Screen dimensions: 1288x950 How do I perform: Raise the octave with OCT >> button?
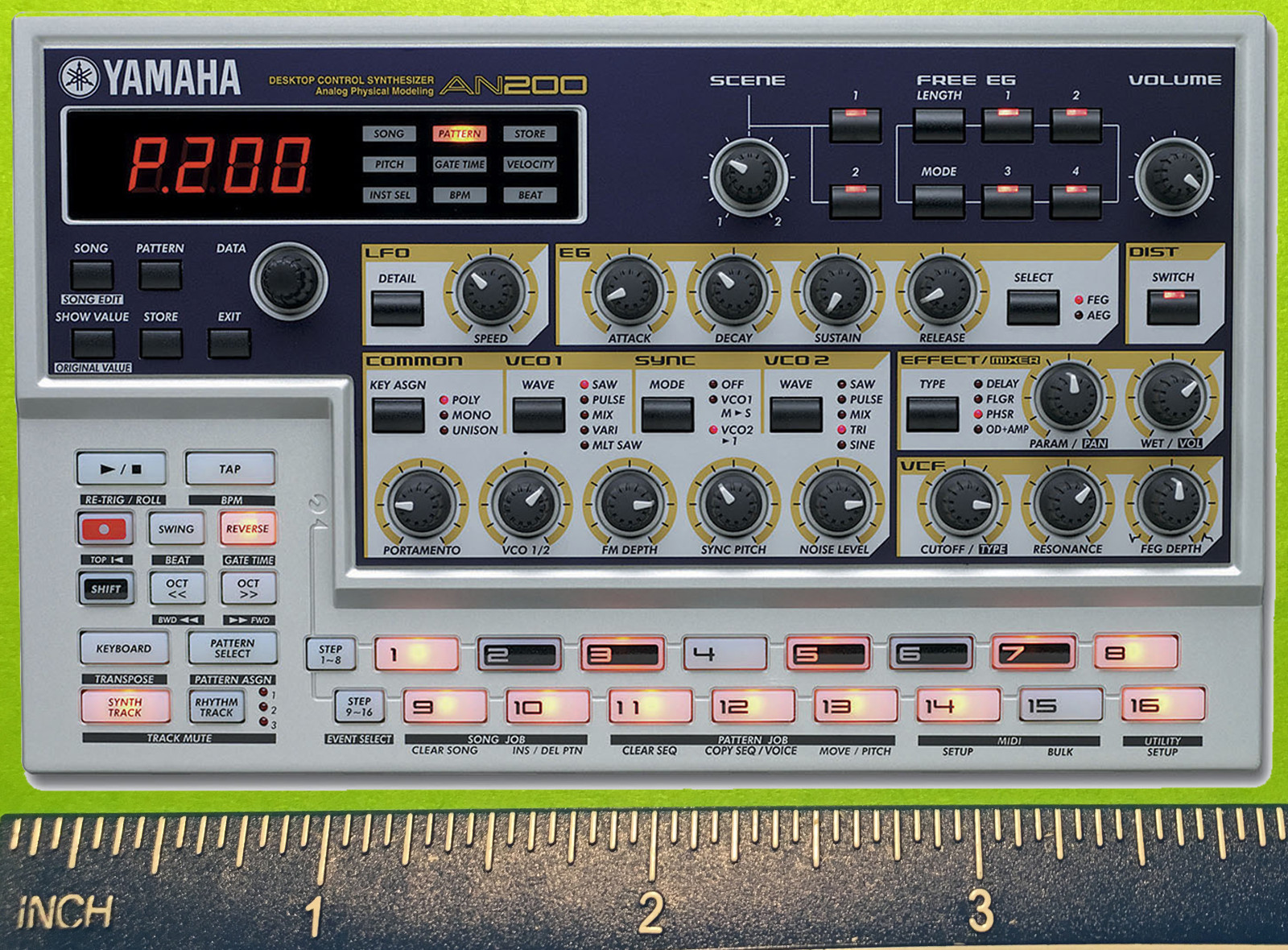click(x=248, y=589)
